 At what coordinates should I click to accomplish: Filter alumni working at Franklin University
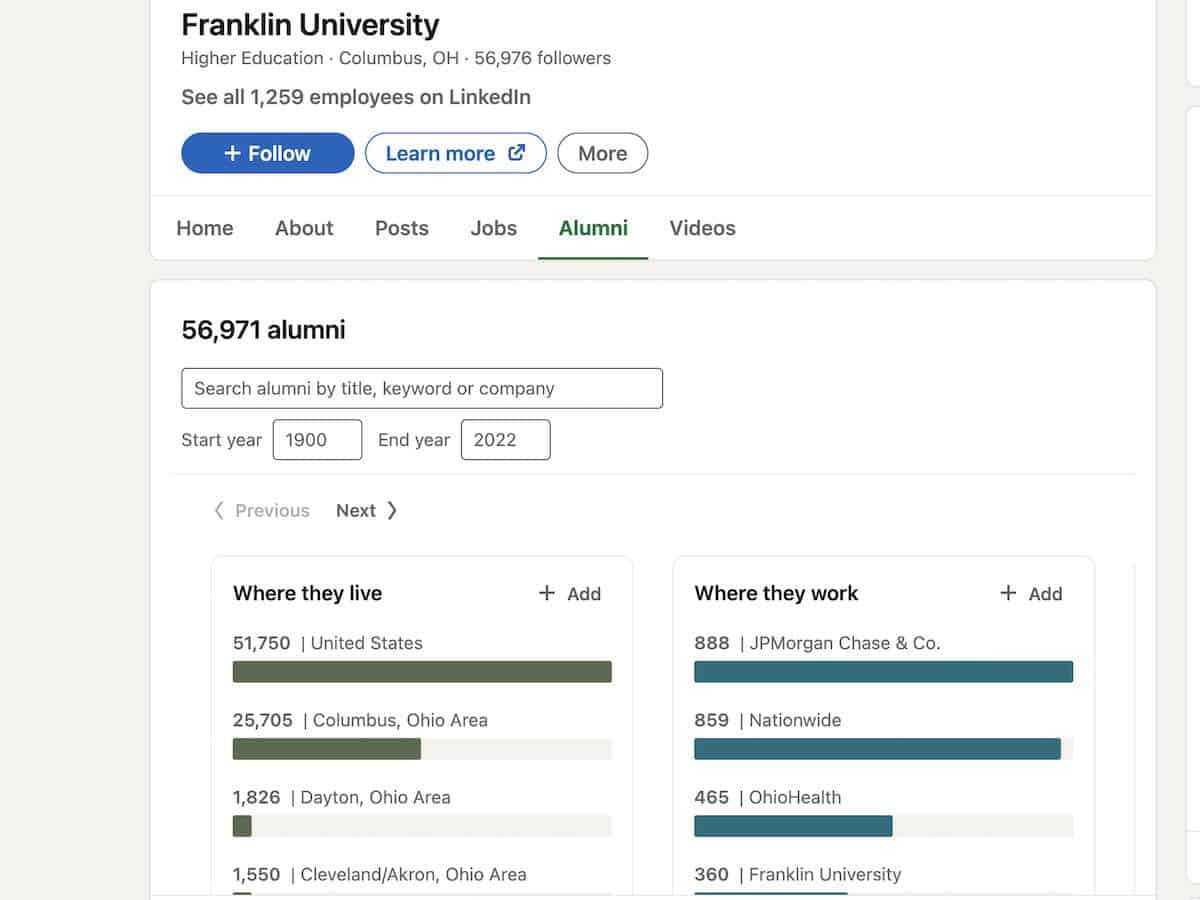(x=798, y=874)
